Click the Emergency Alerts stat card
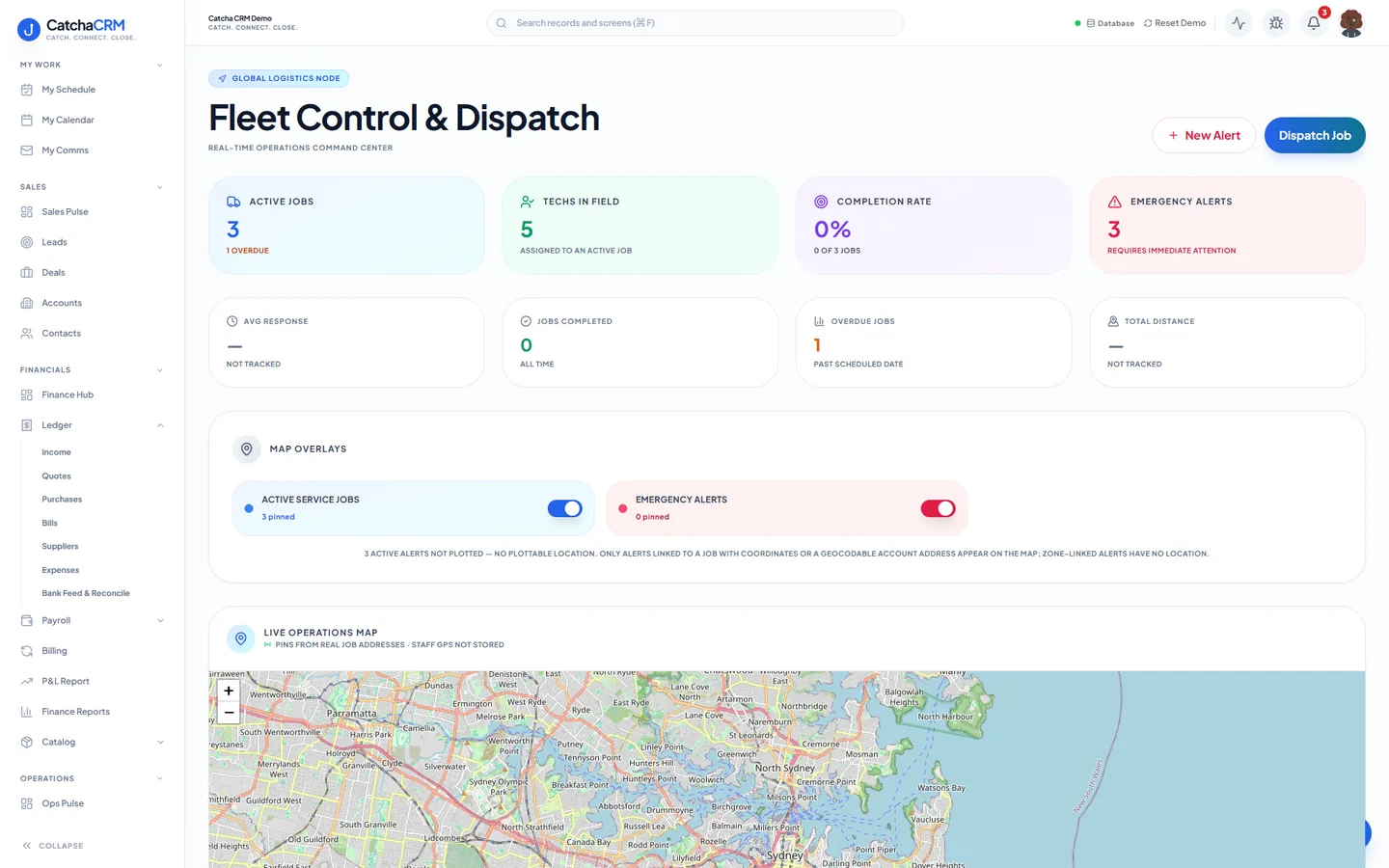Image resolution: width=1389 pixels, height=868 pixels. pyautogui.click(x=1227, y=225)
